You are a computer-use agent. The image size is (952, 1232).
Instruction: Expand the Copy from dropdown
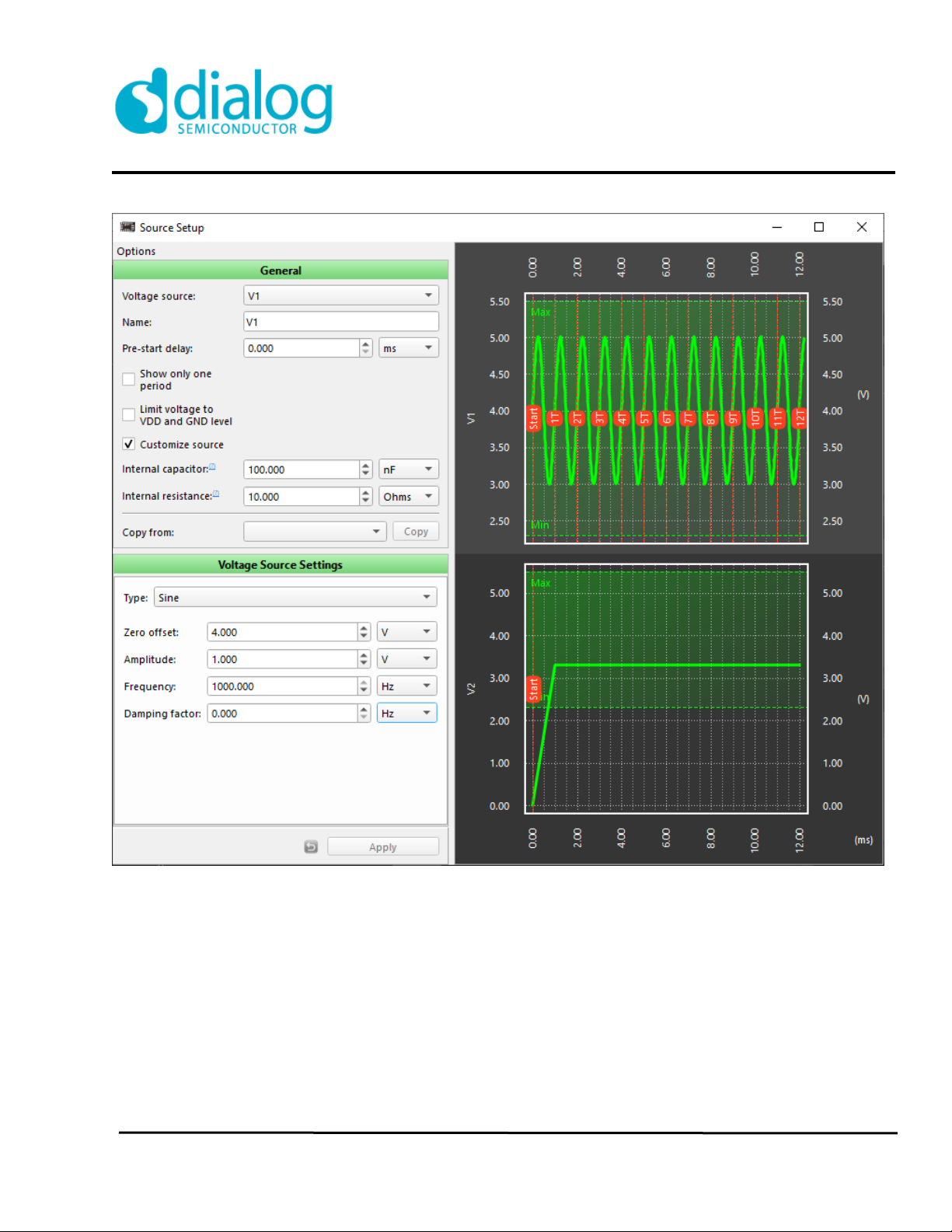point(315,532)
